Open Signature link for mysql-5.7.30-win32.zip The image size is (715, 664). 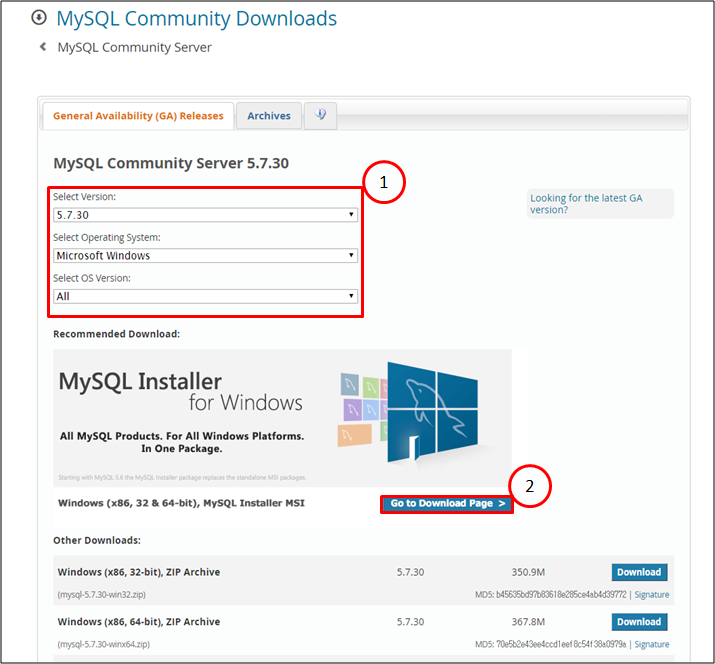click(x=652, y=595)
